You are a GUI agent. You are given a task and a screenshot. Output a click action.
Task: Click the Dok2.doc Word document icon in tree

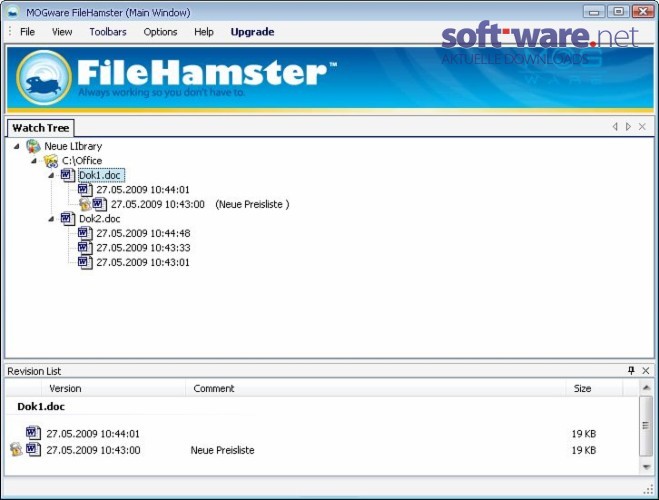click(68, 218)
